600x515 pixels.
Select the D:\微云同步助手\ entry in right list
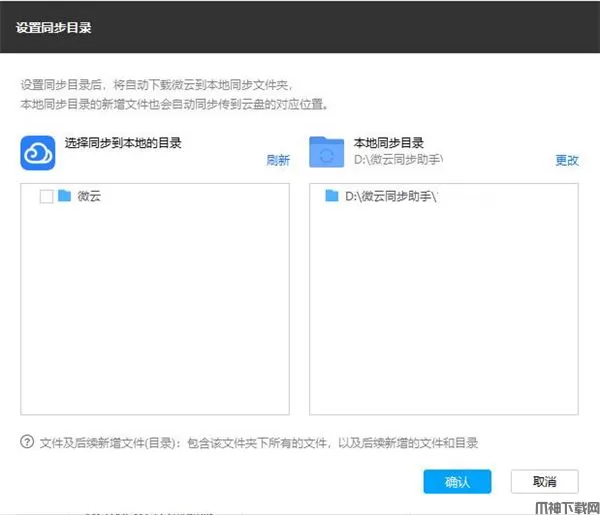pyautogui.click(x=392, y=197)
